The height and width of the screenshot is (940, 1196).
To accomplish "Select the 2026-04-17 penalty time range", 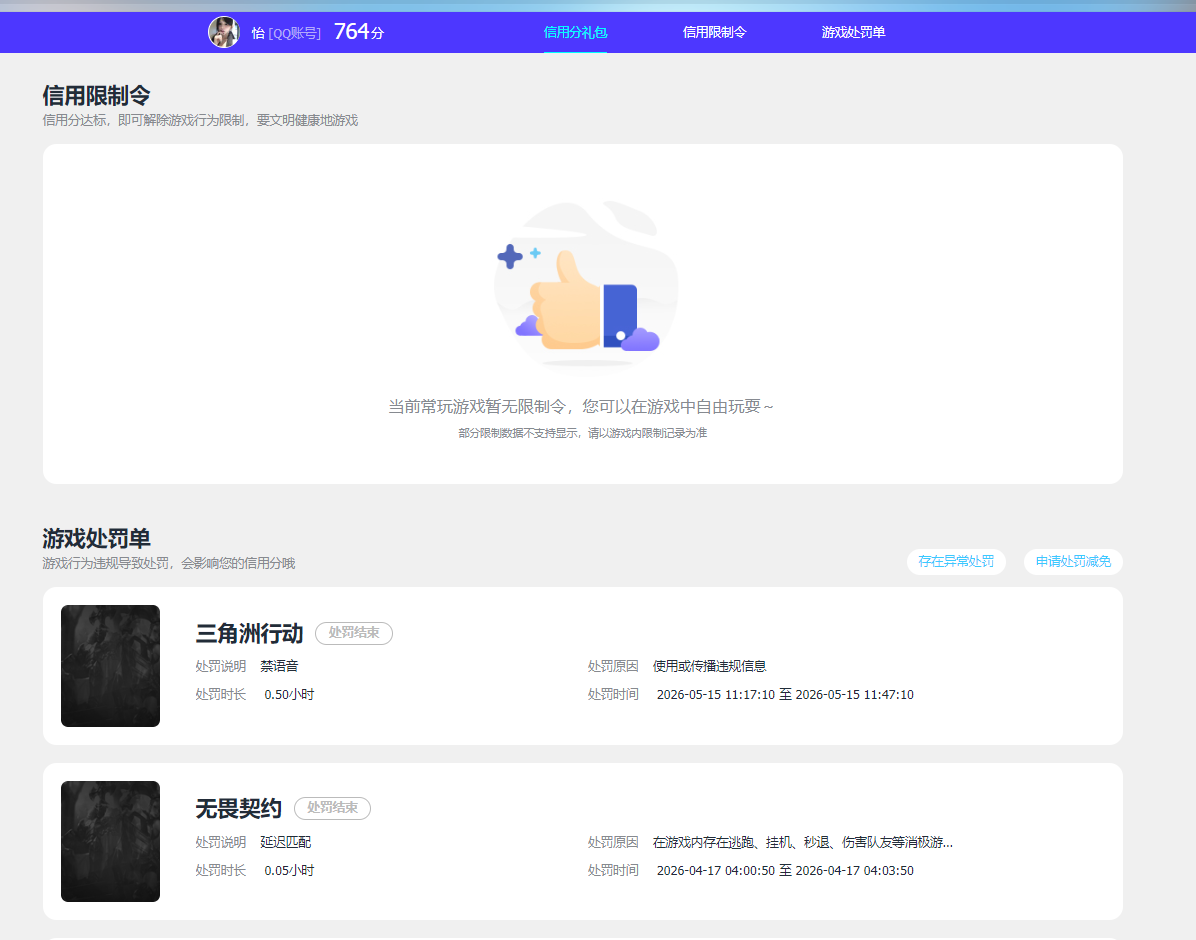I will tap(785, 871).
